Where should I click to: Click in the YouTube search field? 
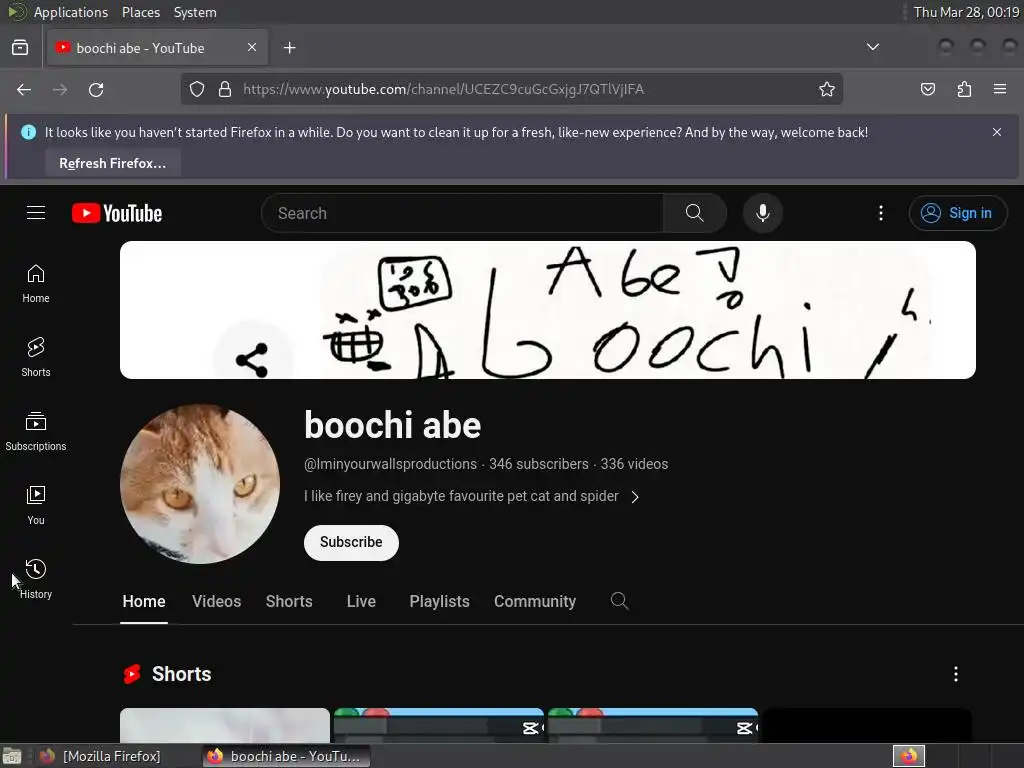point(462,213)
